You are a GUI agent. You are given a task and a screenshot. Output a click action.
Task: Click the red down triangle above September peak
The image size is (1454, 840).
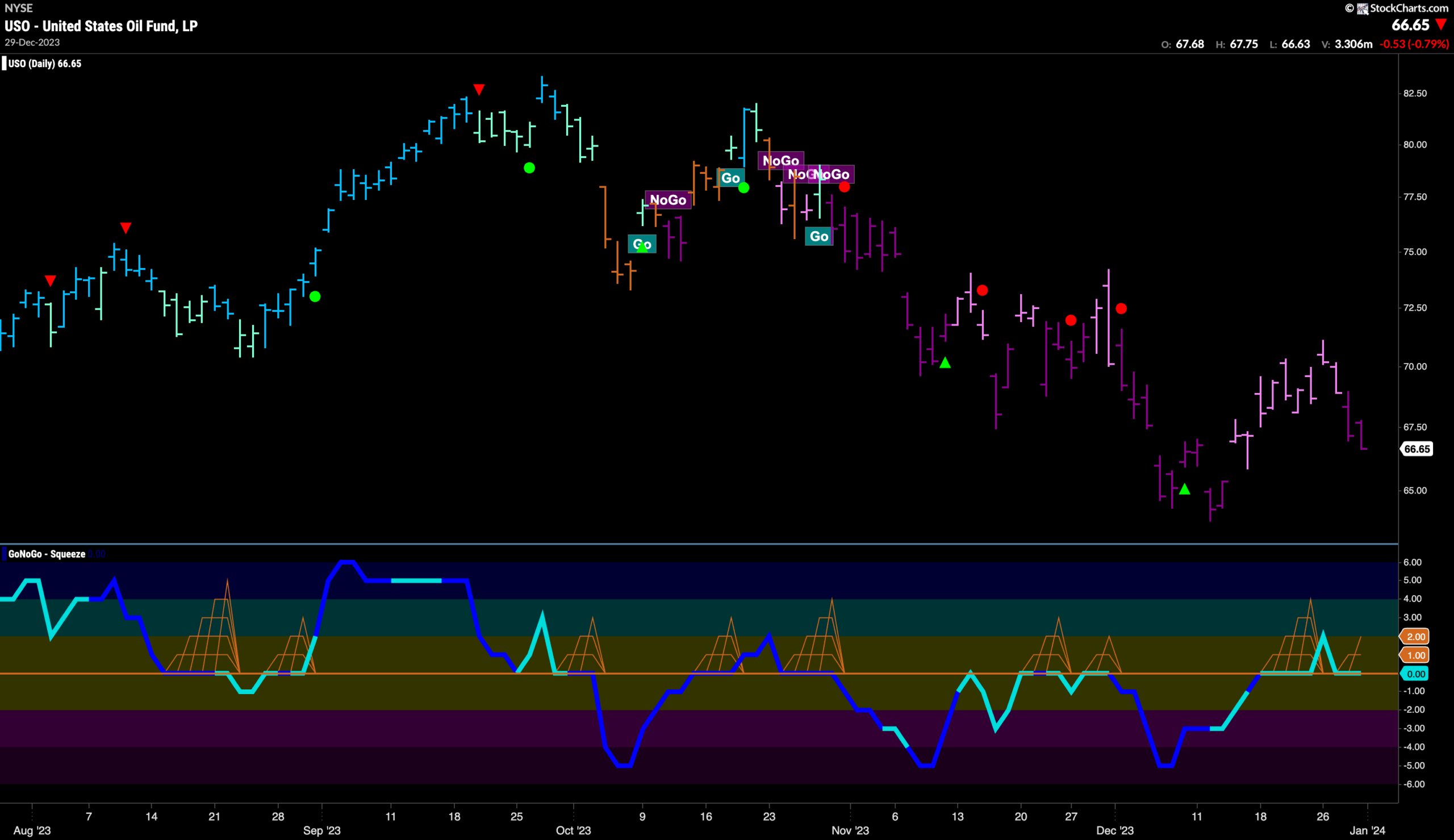(x=479, y=89)
